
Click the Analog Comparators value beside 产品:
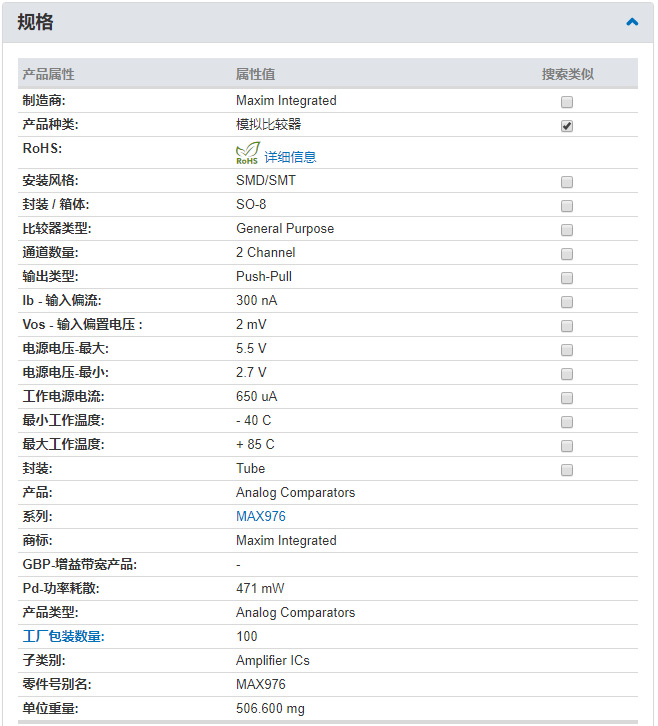pos(295,492)
